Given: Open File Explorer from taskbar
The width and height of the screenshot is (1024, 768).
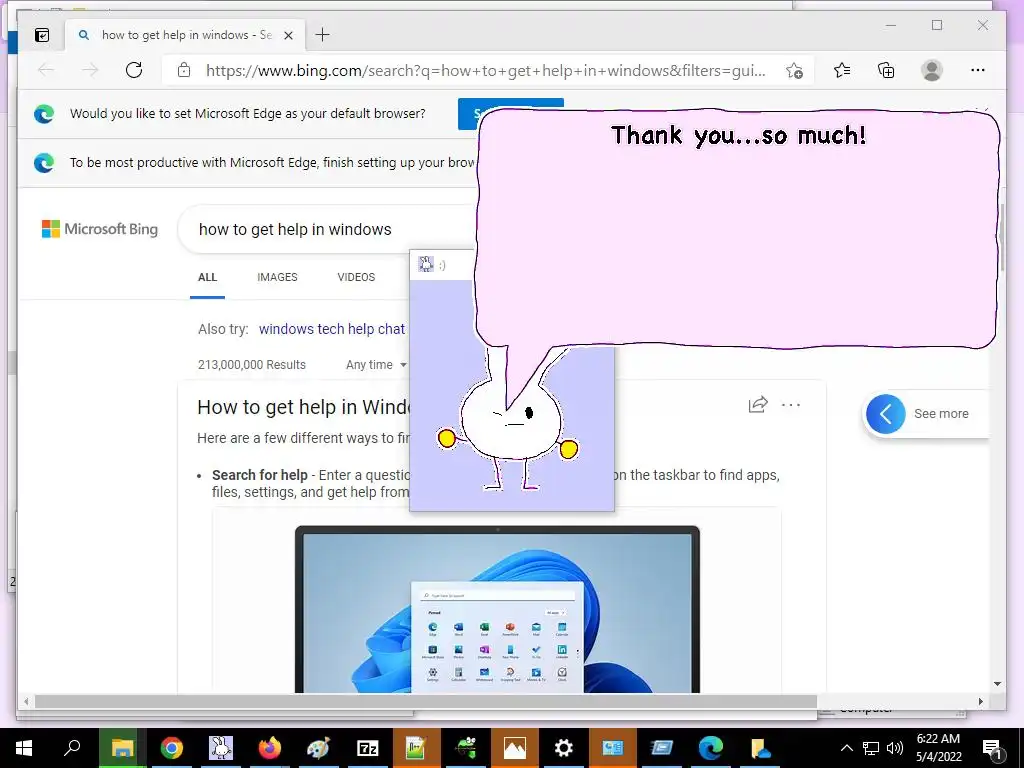Looking at the screenshot, I should point(122,748).
